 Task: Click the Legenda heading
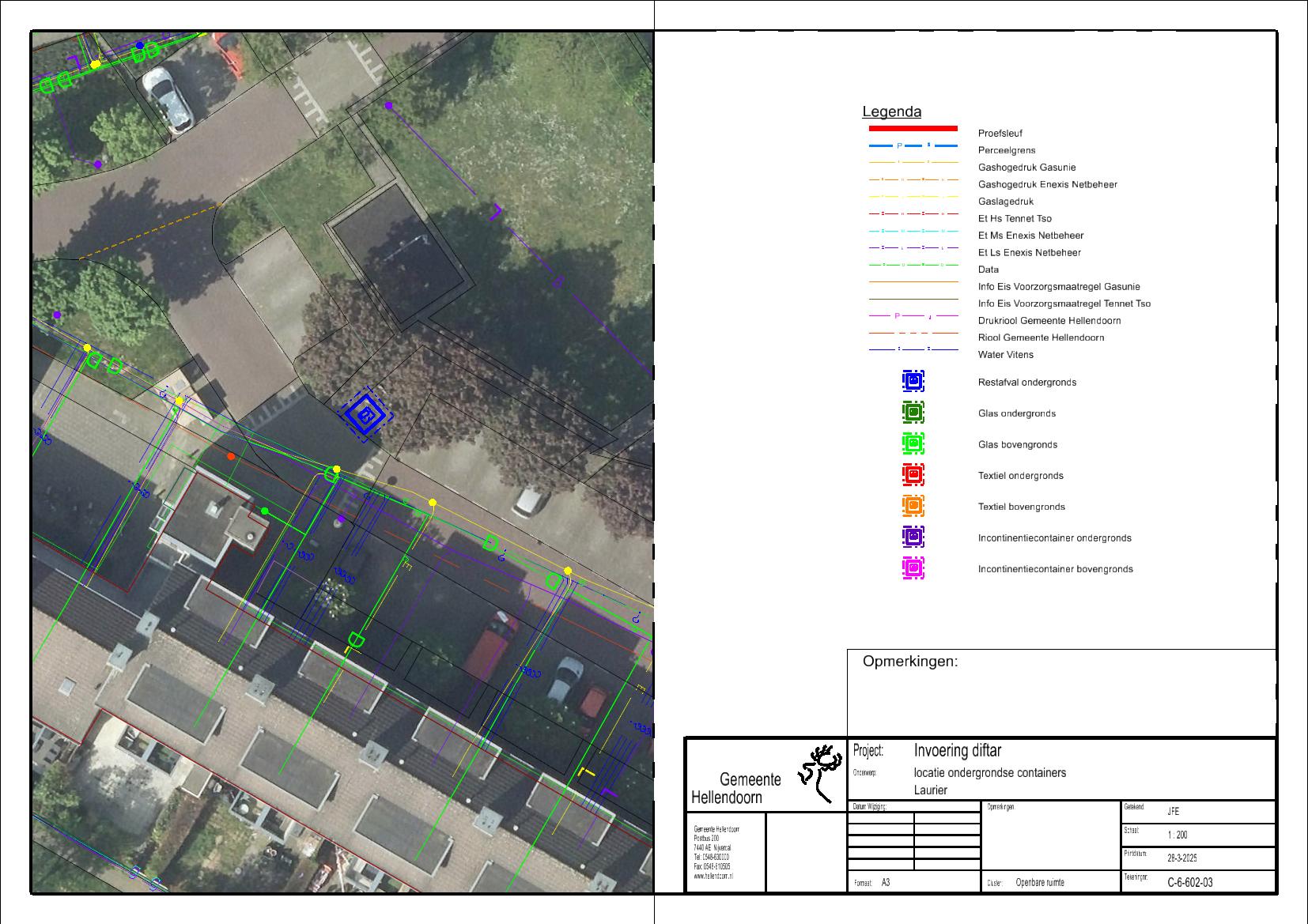[891, 112]
